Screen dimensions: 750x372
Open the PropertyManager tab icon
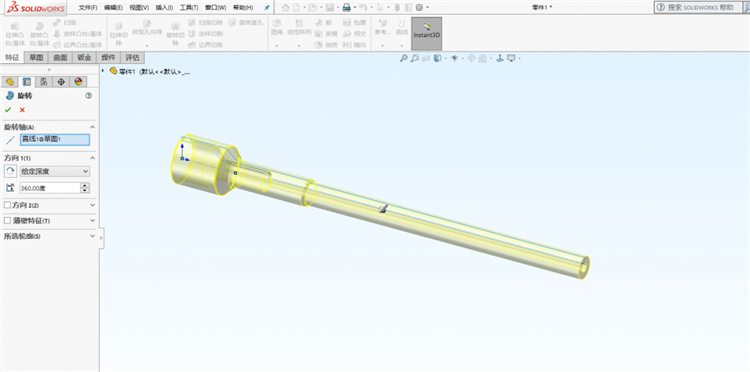tap(27, 81)
